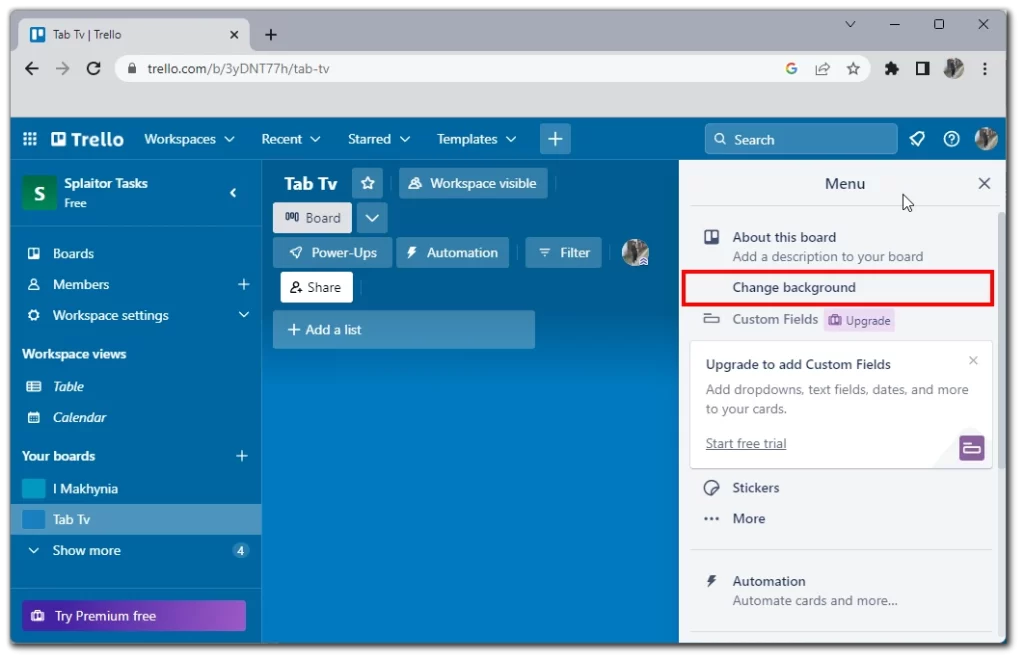Viewport: 1024px width, 661px height.
Task: Open the Chrome tab search chevron
Action: pyautogui.click(x=850, y=25)
